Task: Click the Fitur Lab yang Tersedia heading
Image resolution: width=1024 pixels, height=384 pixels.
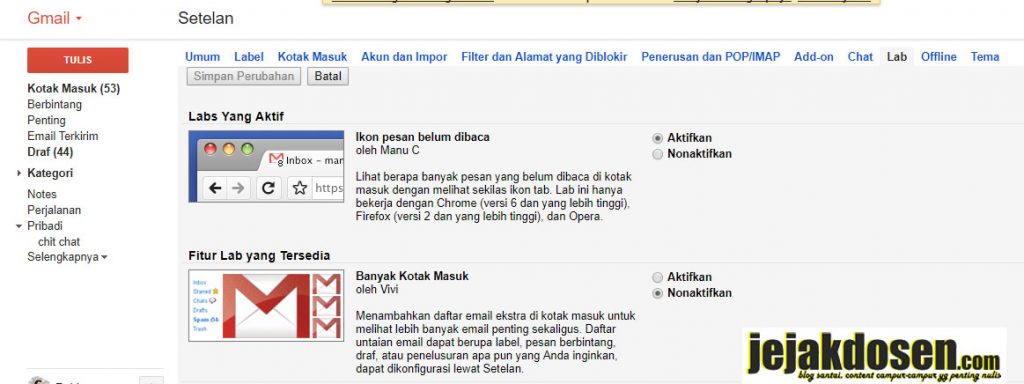Action: point(259,255)
